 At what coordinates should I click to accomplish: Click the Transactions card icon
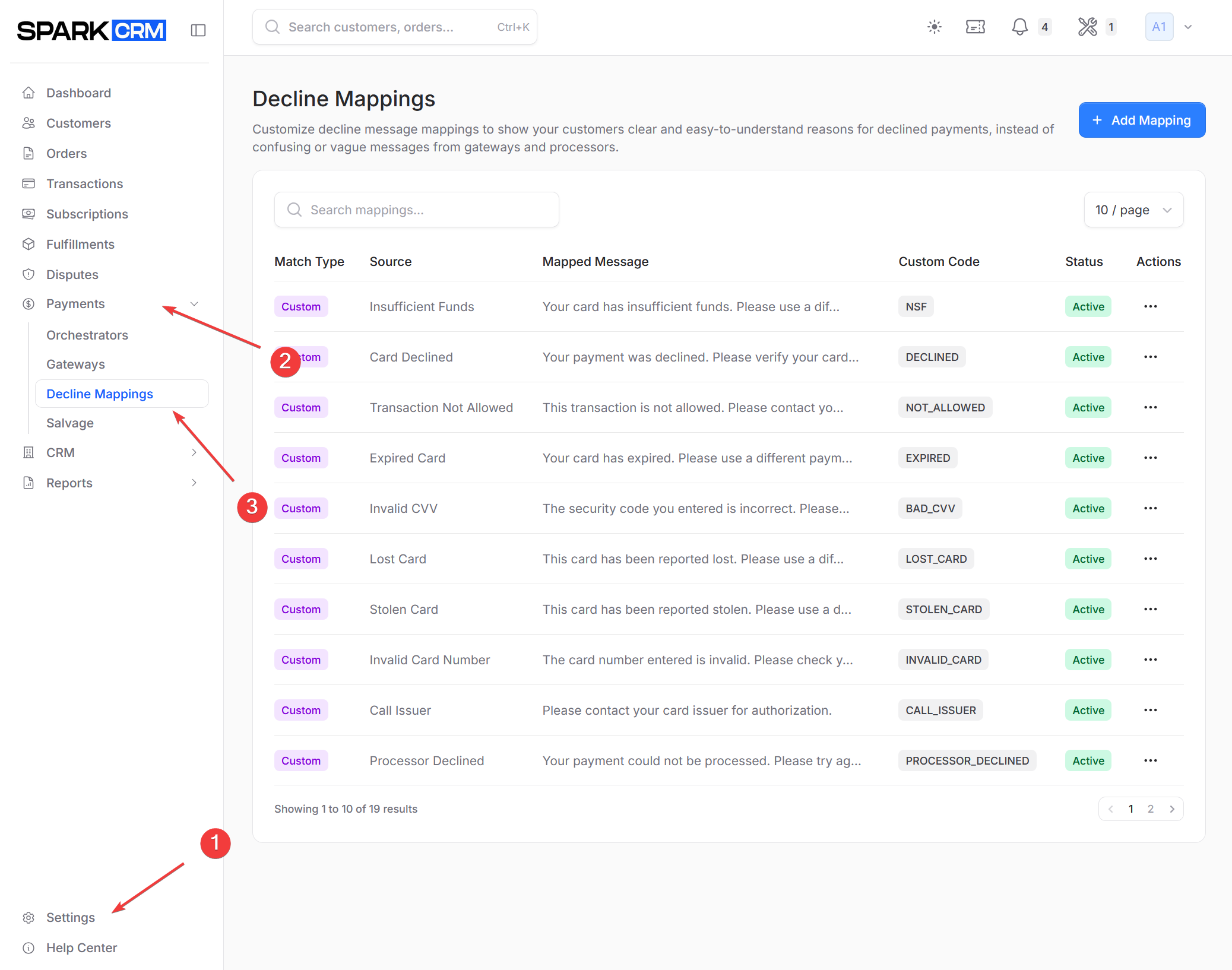[28, 183]
